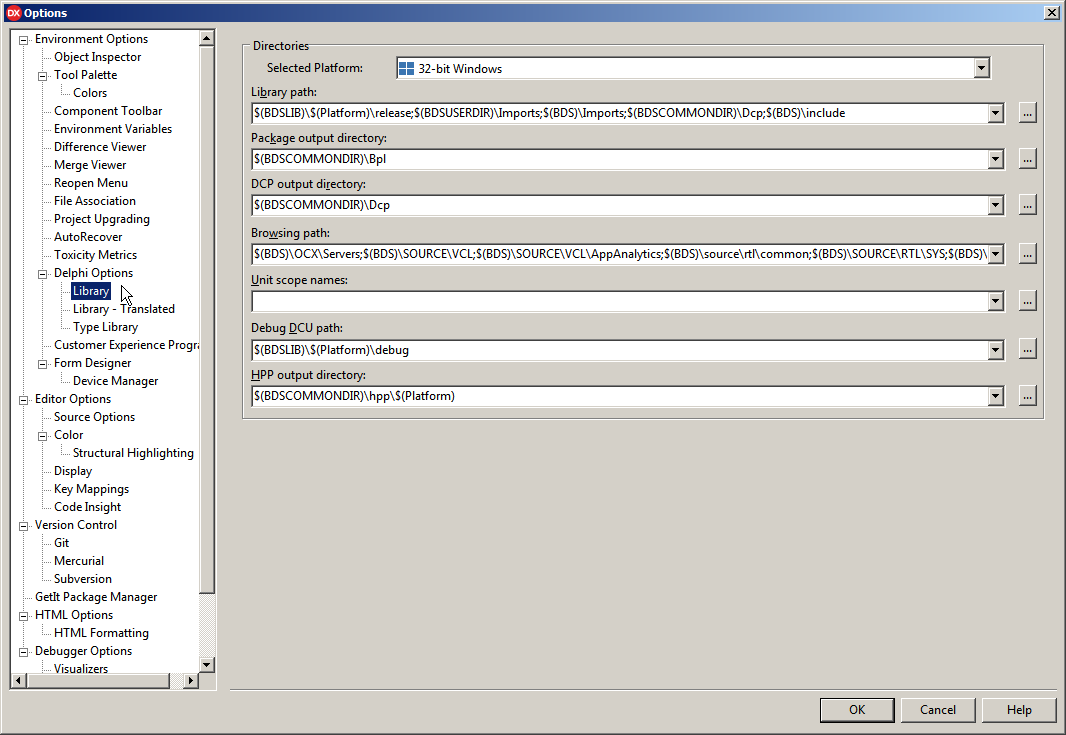Click the Help button
1066x735 pixels.
pos(1018,710)
